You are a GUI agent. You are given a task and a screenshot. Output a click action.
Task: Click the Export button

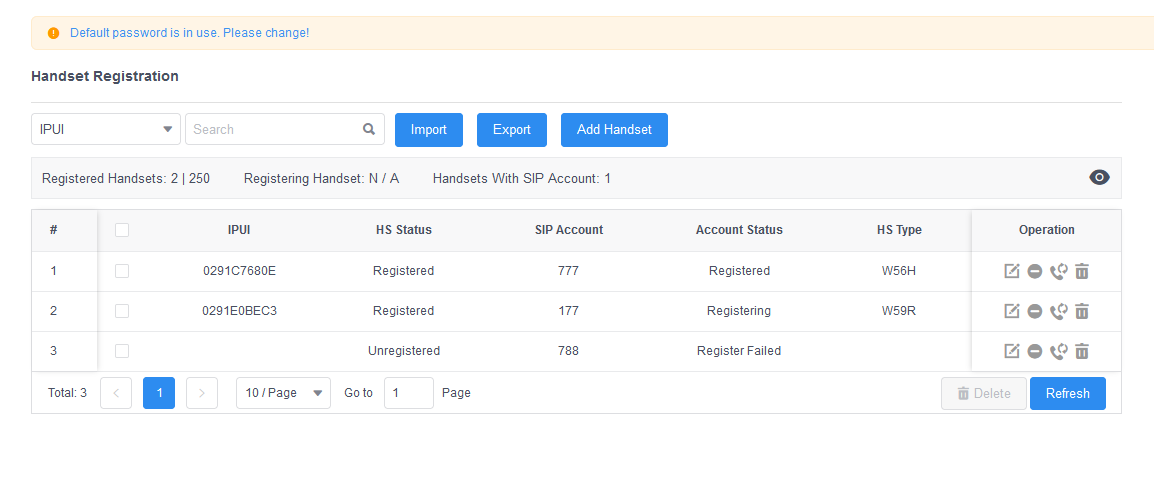click(511, 130)
